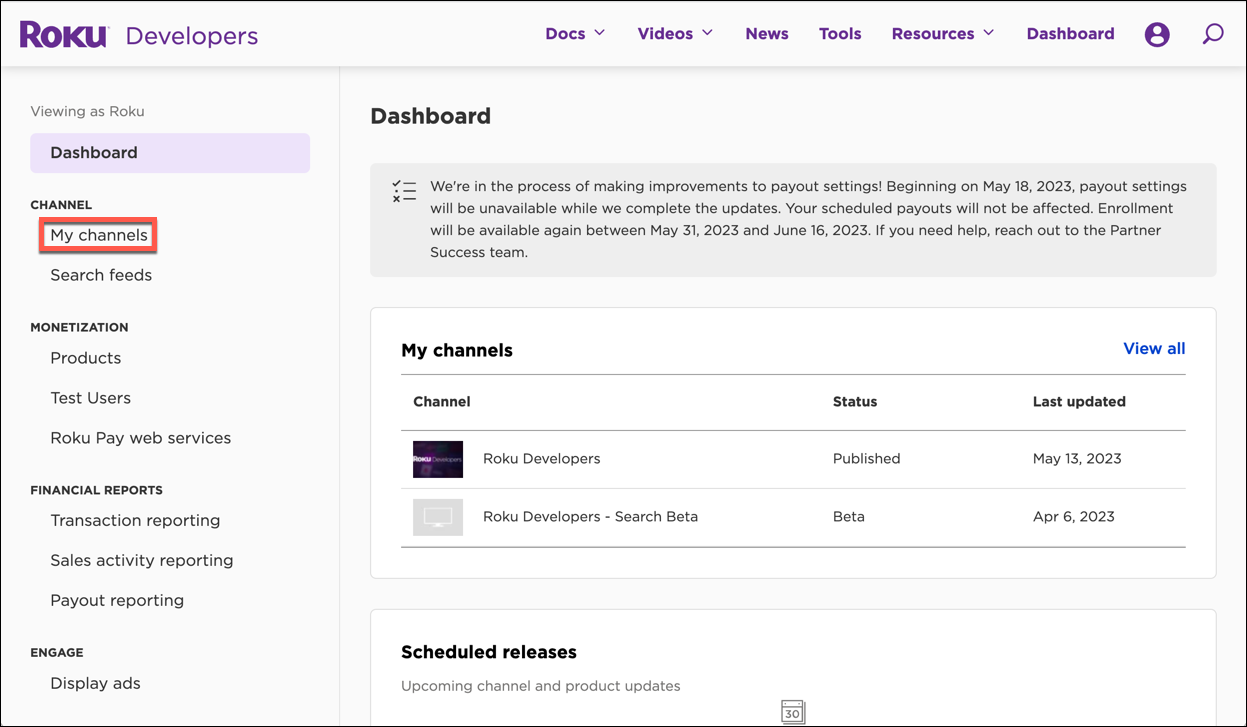Screen dimensions: 1247x727
Task: Click the Search Beta channel TV icon
Action: 437,517
